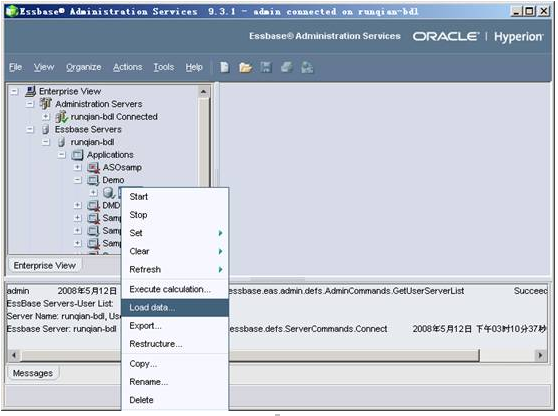Open the Tools menu

click(x=164, y=67)
